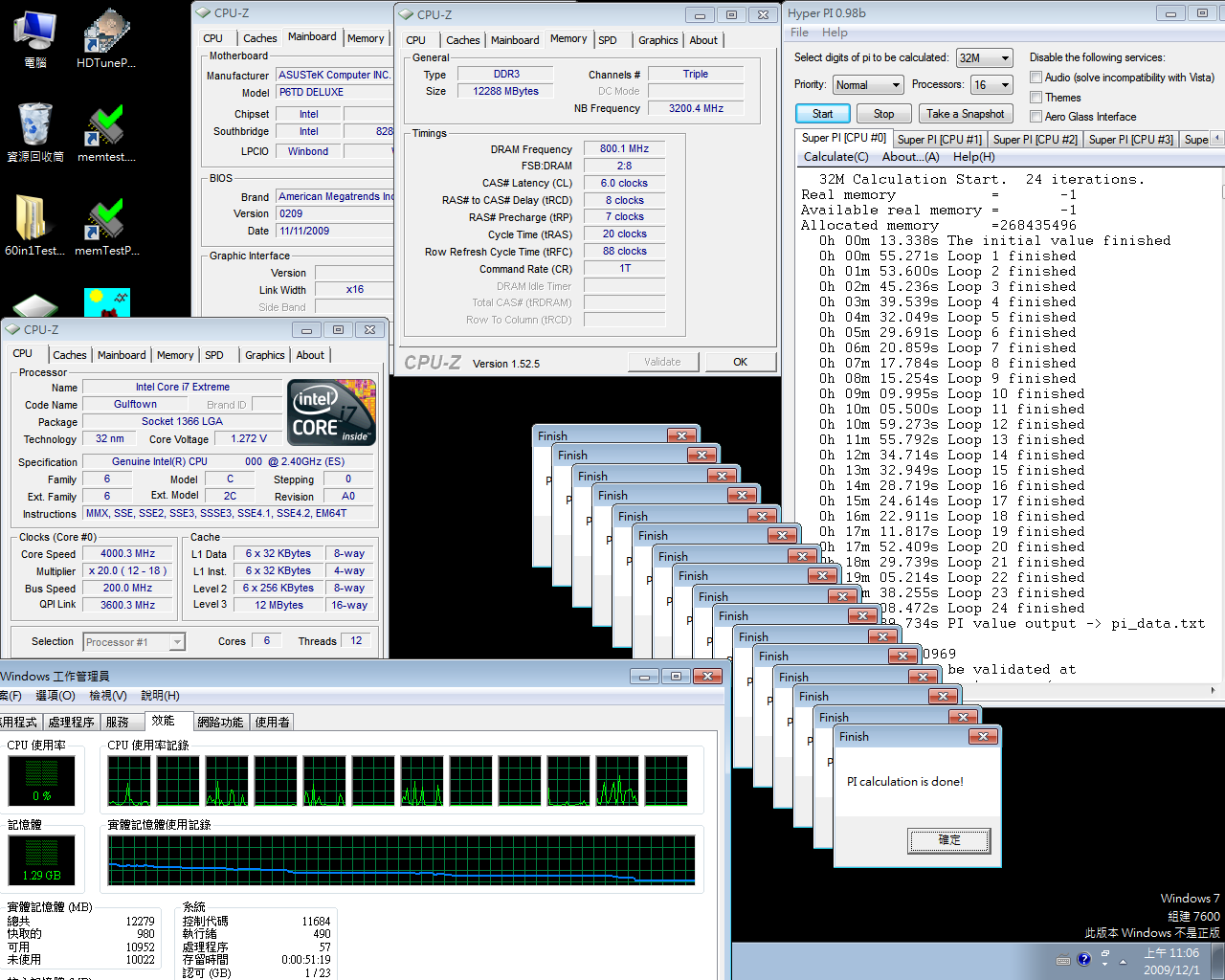Screen dimensions: 1225x980
Task: Switch to the 網路功能 tab in Task Manager
Action: click(x=220, y=723)
